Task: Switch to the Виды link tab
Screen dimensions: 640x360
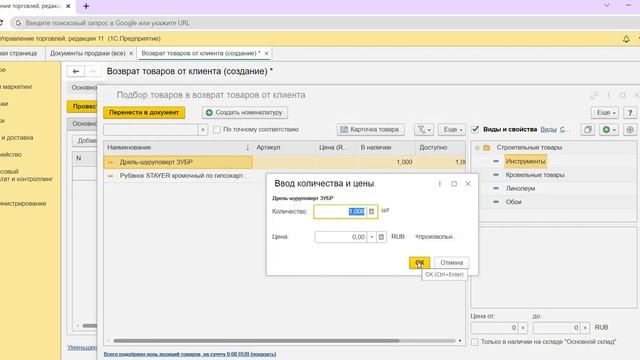Action: click(548, 129)
